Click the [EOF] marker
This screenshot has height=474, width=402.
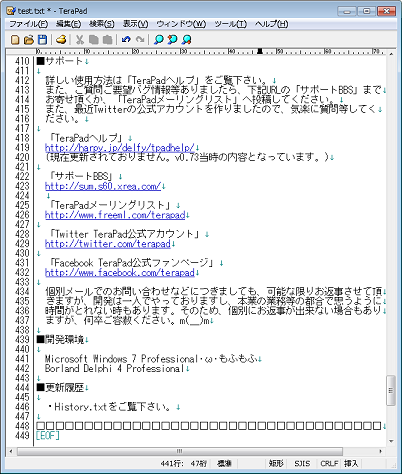(48, 436)
